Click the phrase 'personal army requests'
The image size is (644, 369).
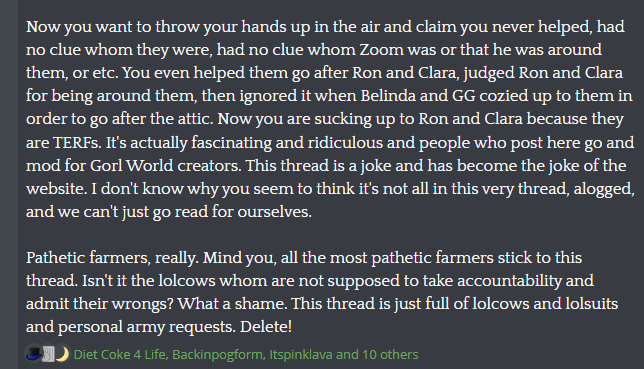pos(147,327)
